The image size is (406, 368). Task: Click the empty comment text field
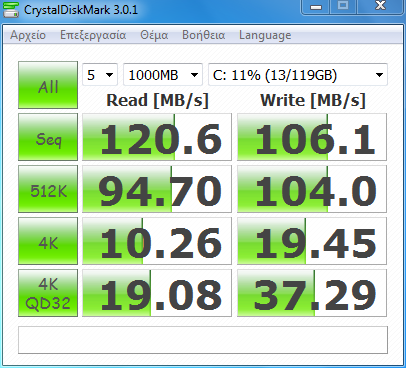tap(203, 340)
